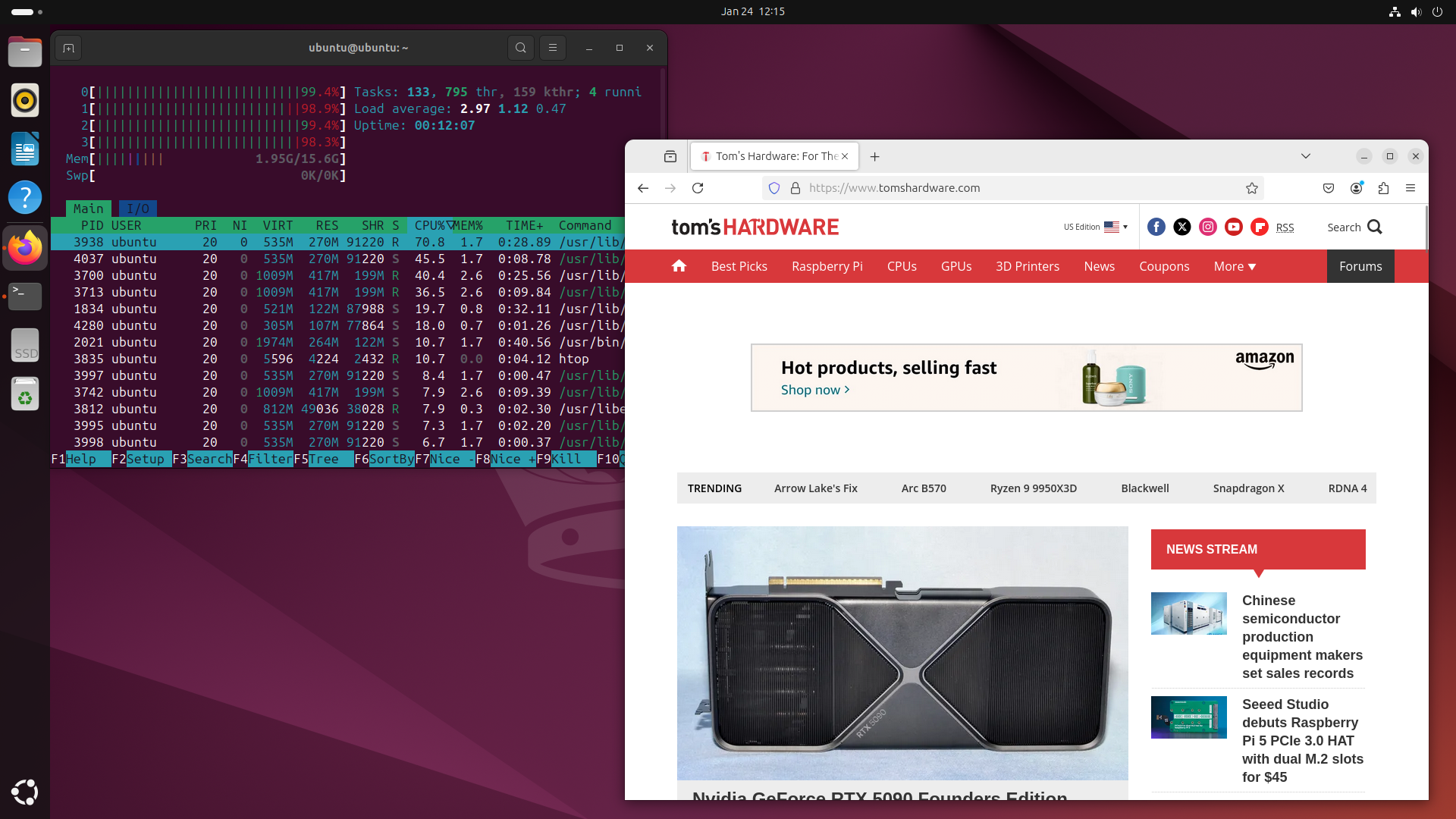Select the Best Picks nav item
Image resolution: width=1456 pixels, height=819 pixels.
(739, 266)
